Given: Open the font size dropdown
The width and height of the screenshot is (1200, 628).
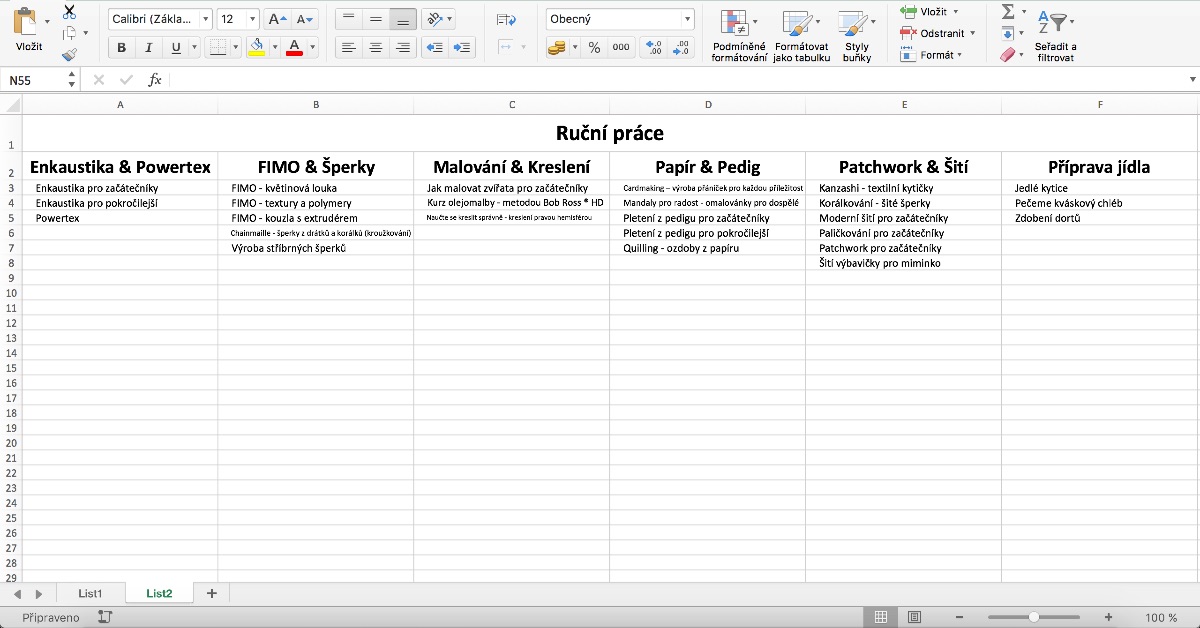Looking at the screenshot, I should click(x=251, y=17).
